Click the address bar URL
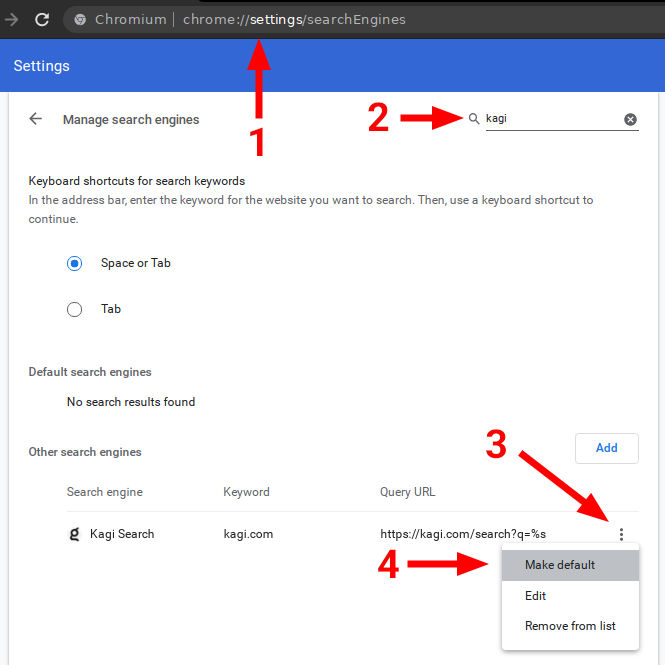 [294, 20]
